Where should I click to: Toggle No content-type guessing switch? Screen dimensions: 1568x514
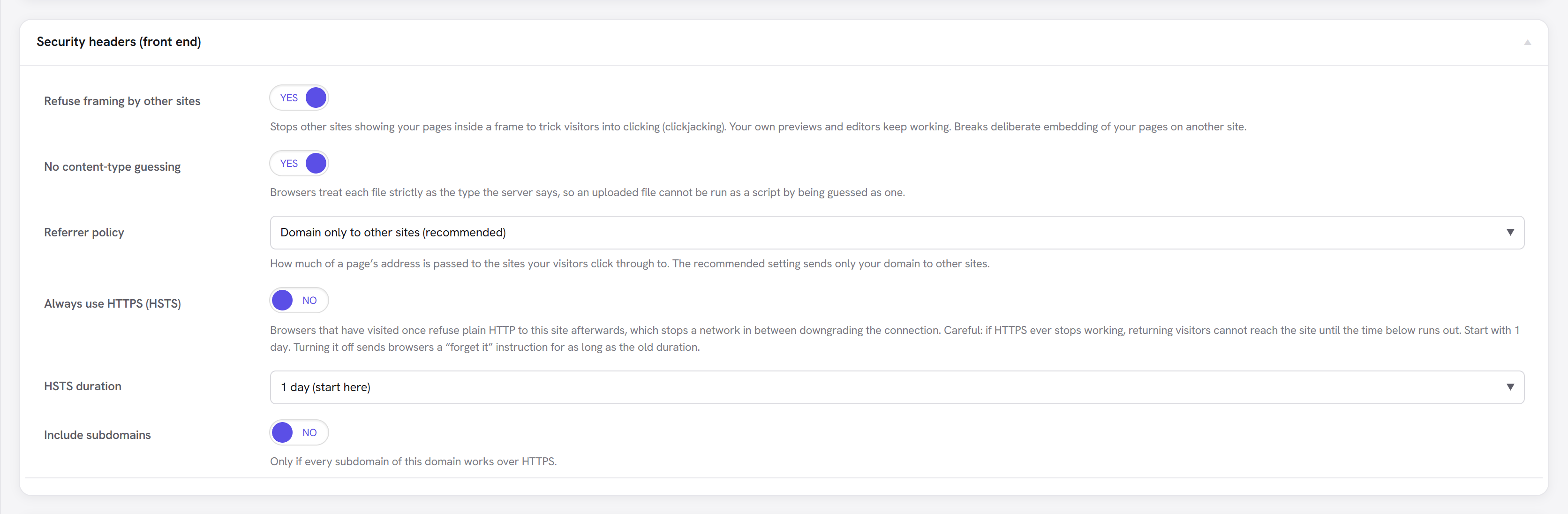(299, 163)
